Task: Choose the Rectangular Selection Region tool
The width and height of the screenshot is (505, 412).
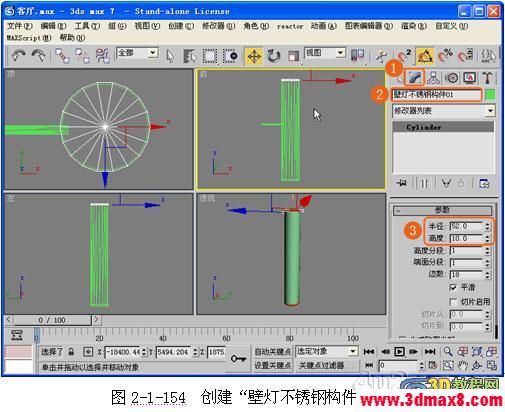Action: click(x=210, y=56)
